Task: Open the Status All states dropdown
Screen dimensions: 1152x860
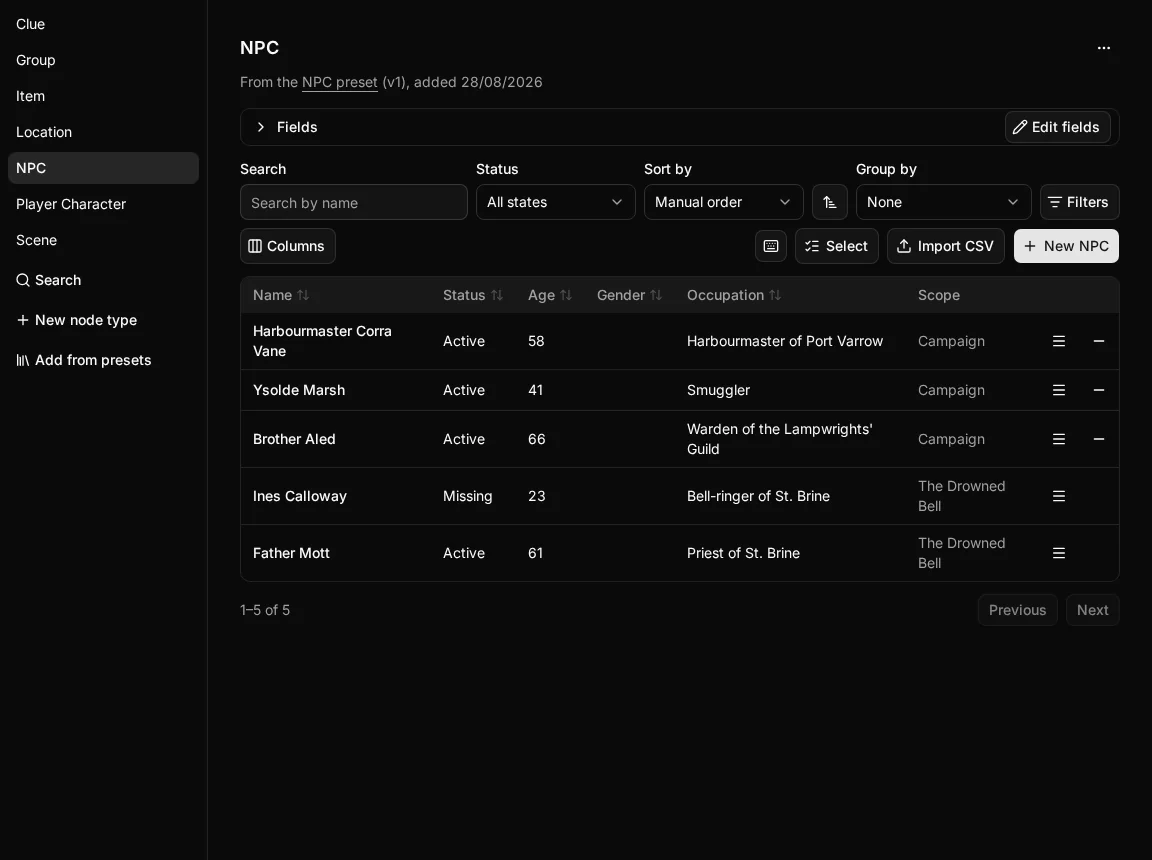Action: click(555, 202)
